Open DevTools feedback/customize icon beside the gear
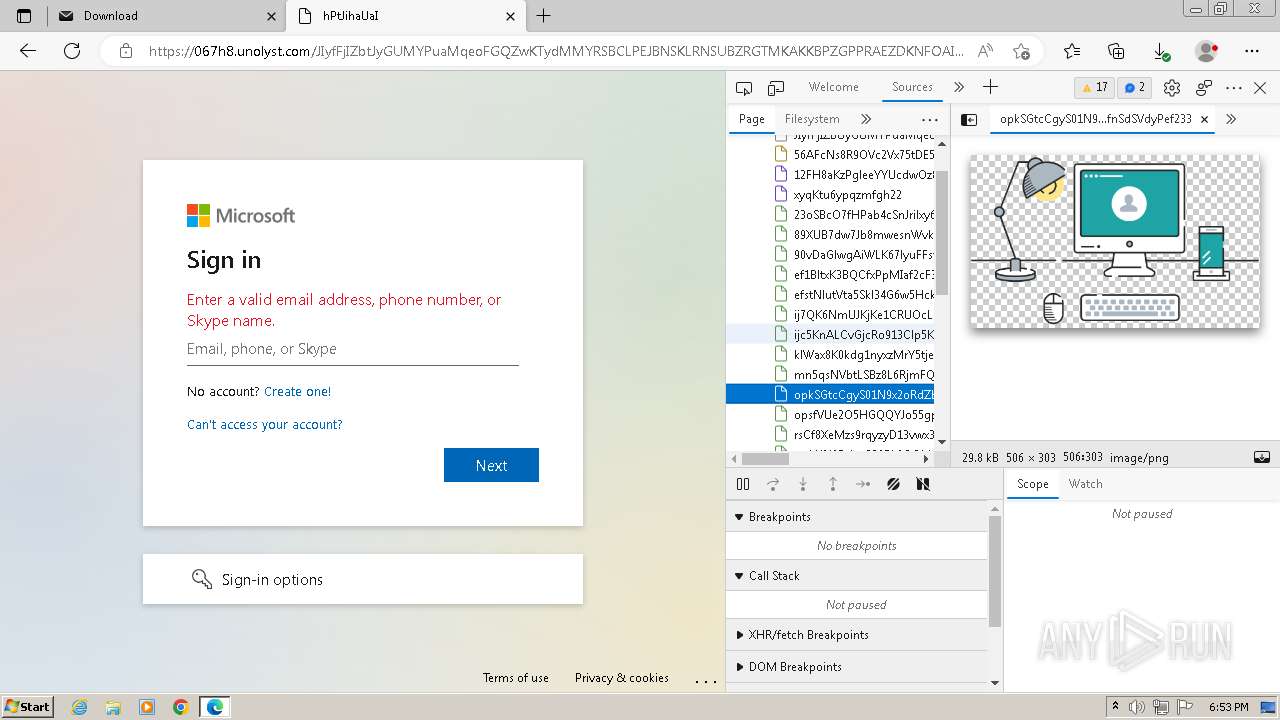 click(1204, 88)
